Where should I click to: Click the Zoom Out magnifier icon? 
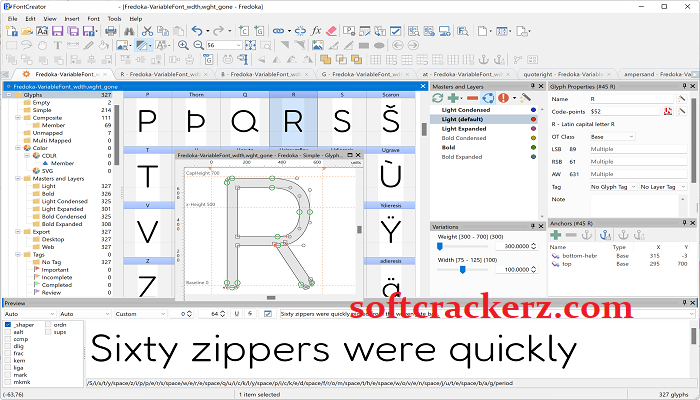pyautogui.click(x=198, y=45)
